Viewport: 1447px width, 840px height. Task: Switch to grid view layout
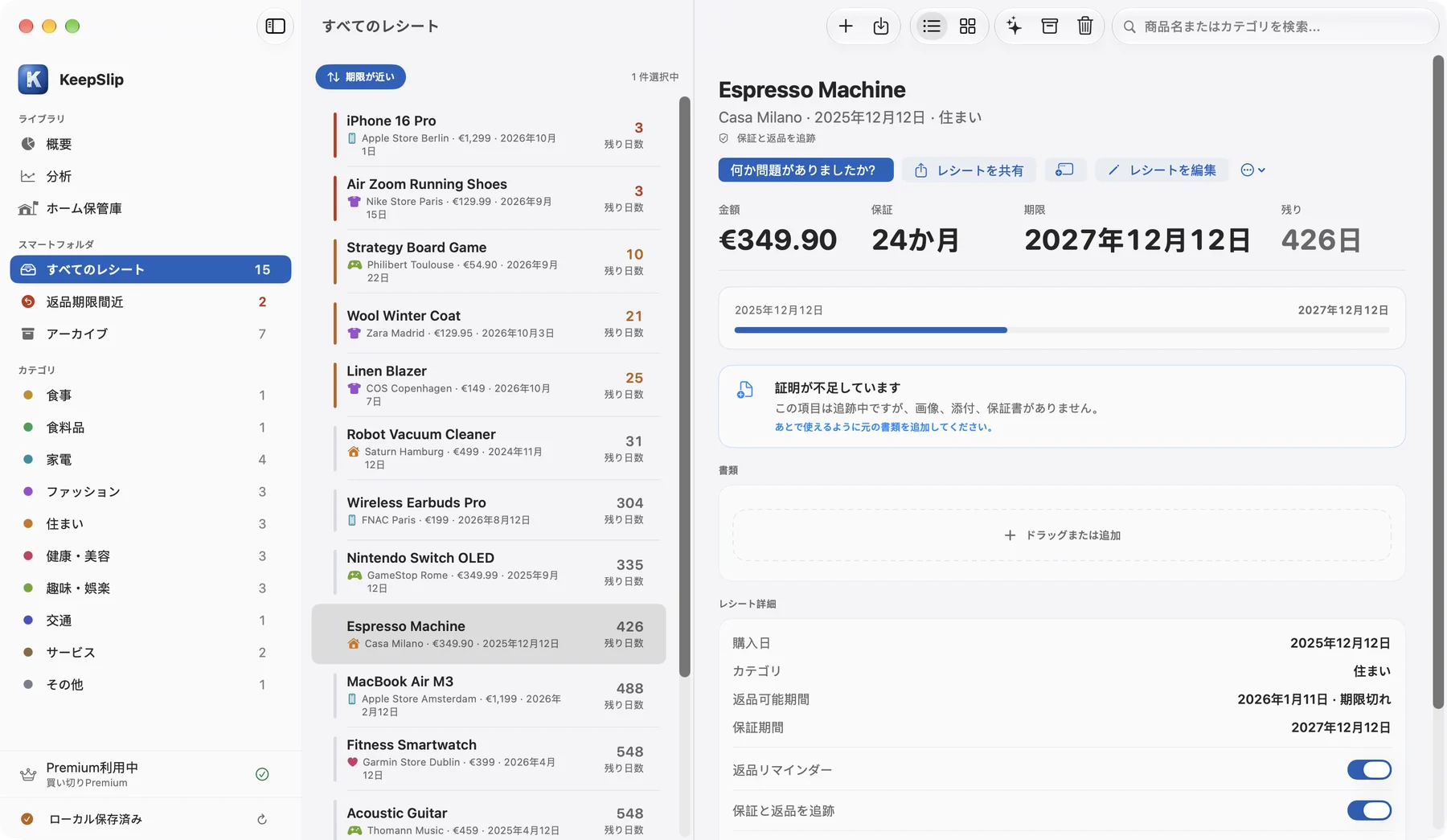click(968, 27)
